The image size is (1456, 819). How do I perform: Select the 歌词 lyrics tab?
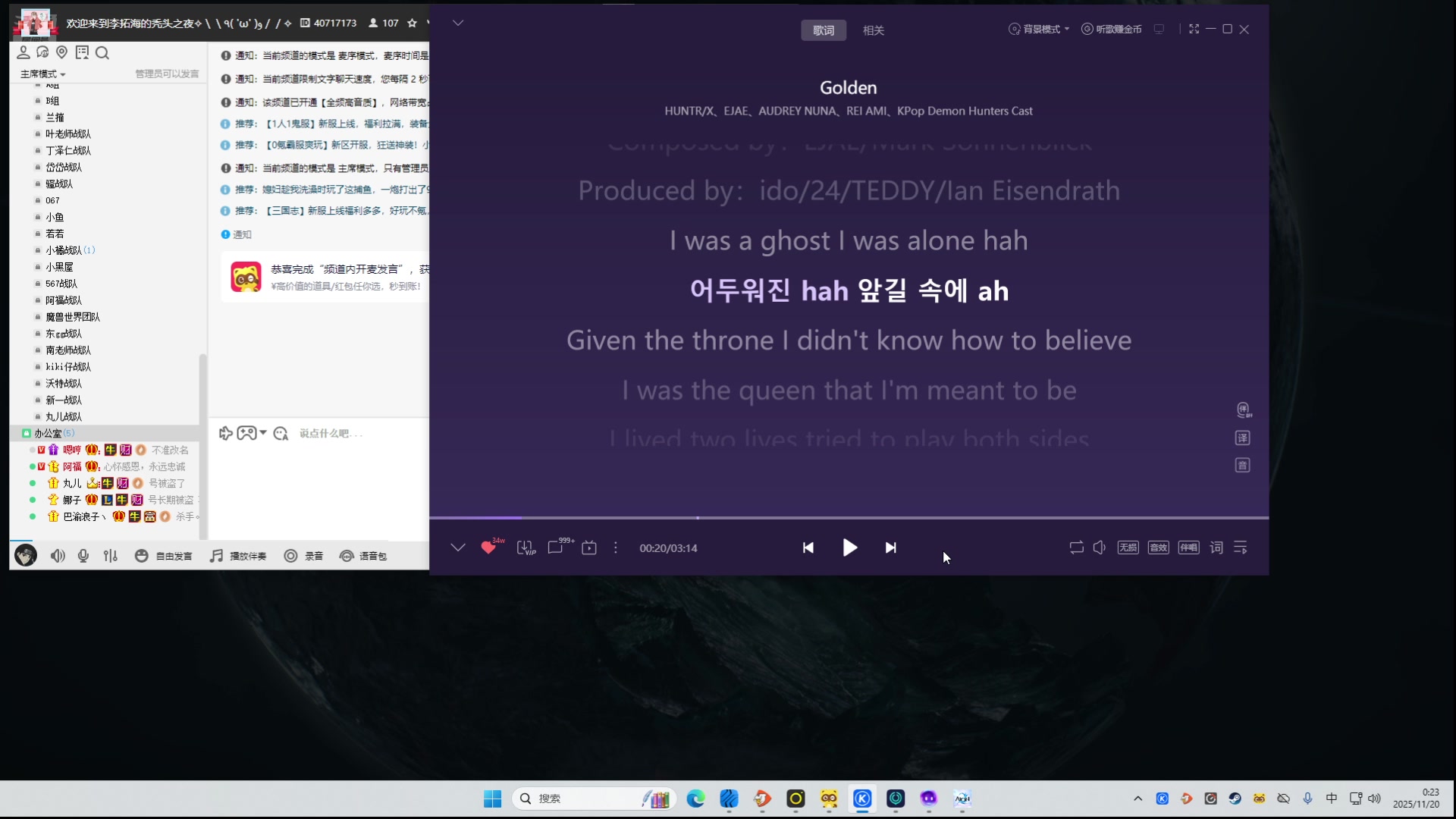coord(824,30)
